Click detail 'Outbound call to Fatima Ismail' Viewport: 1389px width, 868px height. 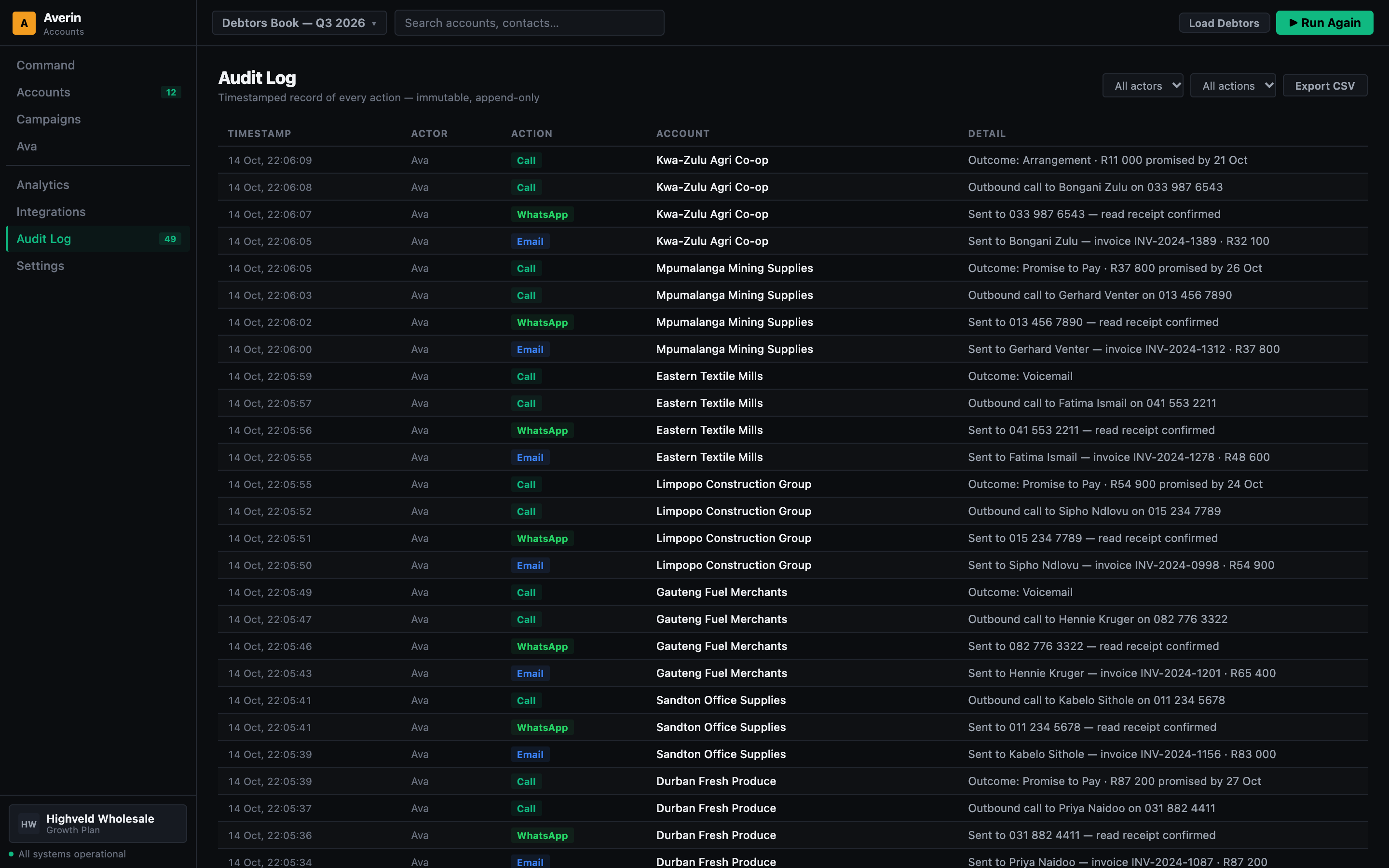[1092, 403]
